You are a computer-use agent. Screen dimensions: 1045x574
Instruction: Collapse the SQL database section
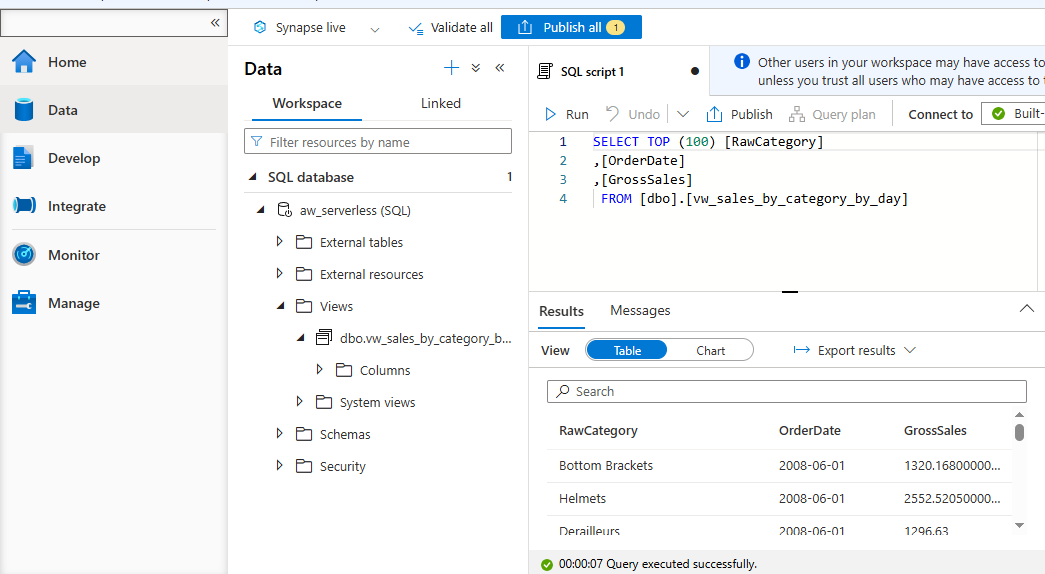(x=253, y=177)
